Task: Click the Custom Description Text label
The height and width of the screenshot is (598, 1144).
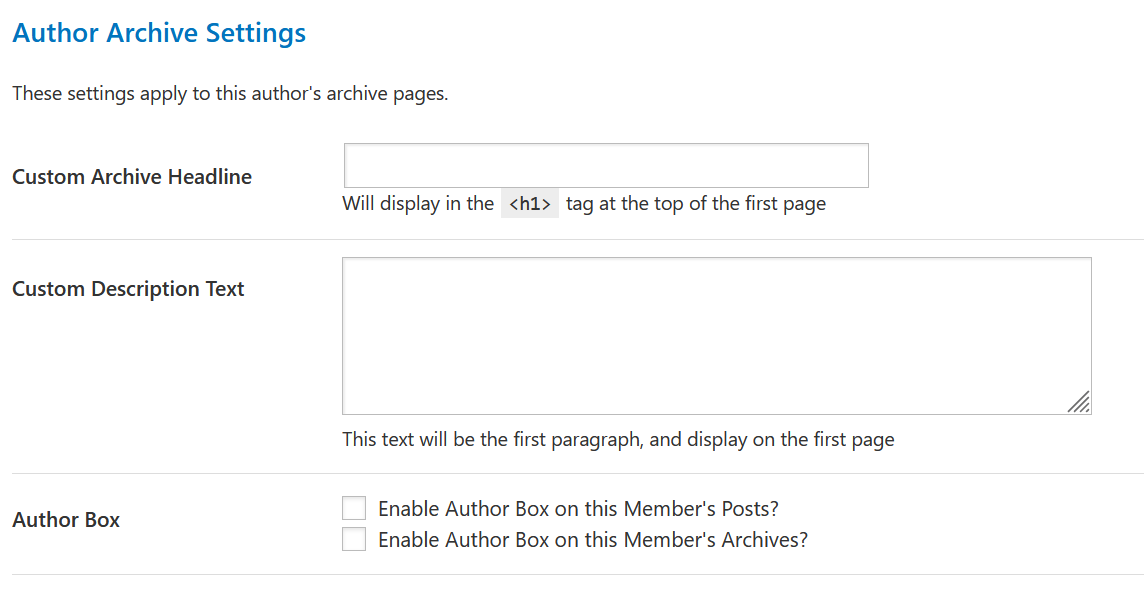Action: click(128, 289)
